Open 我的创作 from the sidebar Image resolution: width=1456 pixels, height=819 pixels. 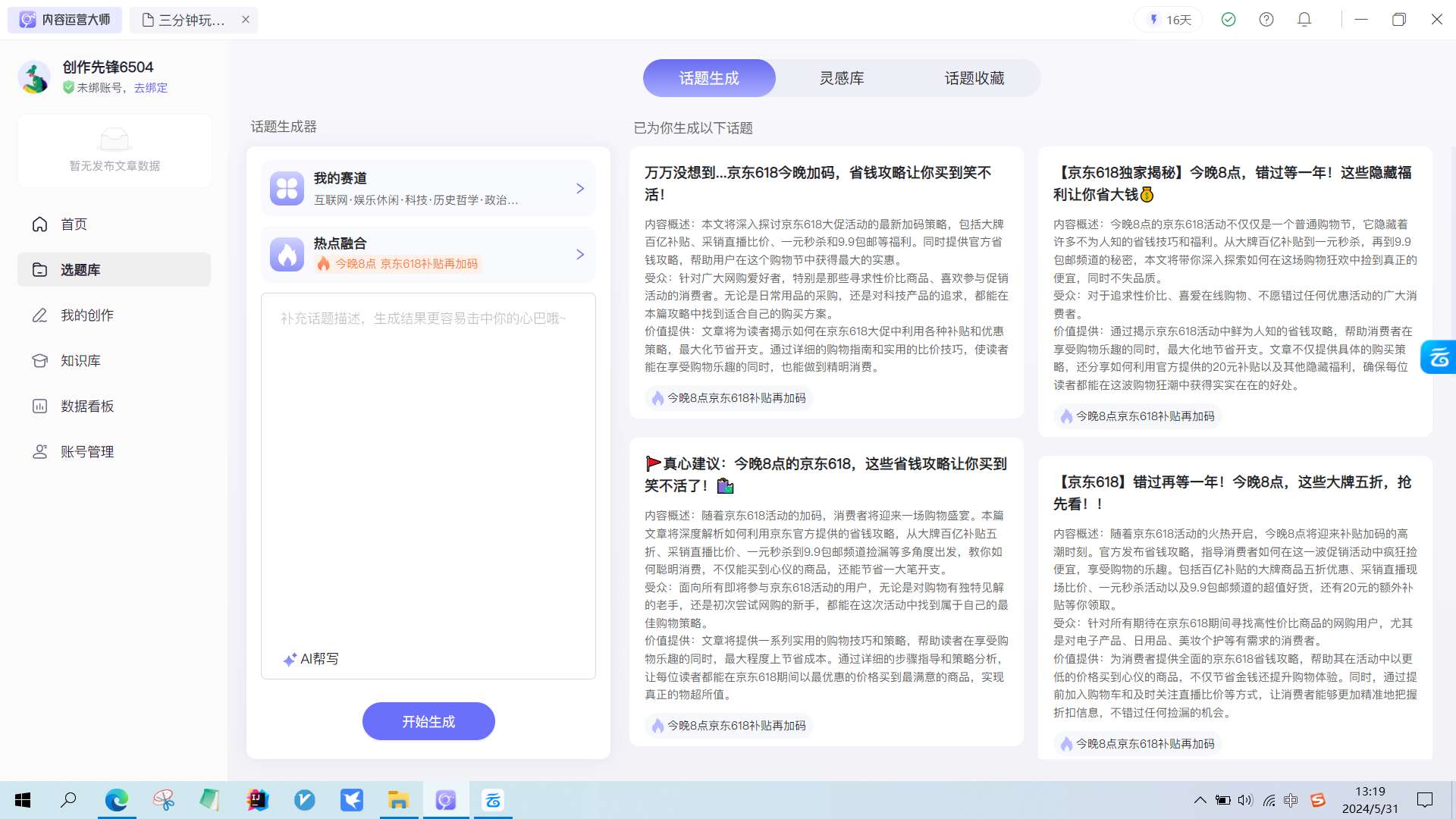(86, 315)
